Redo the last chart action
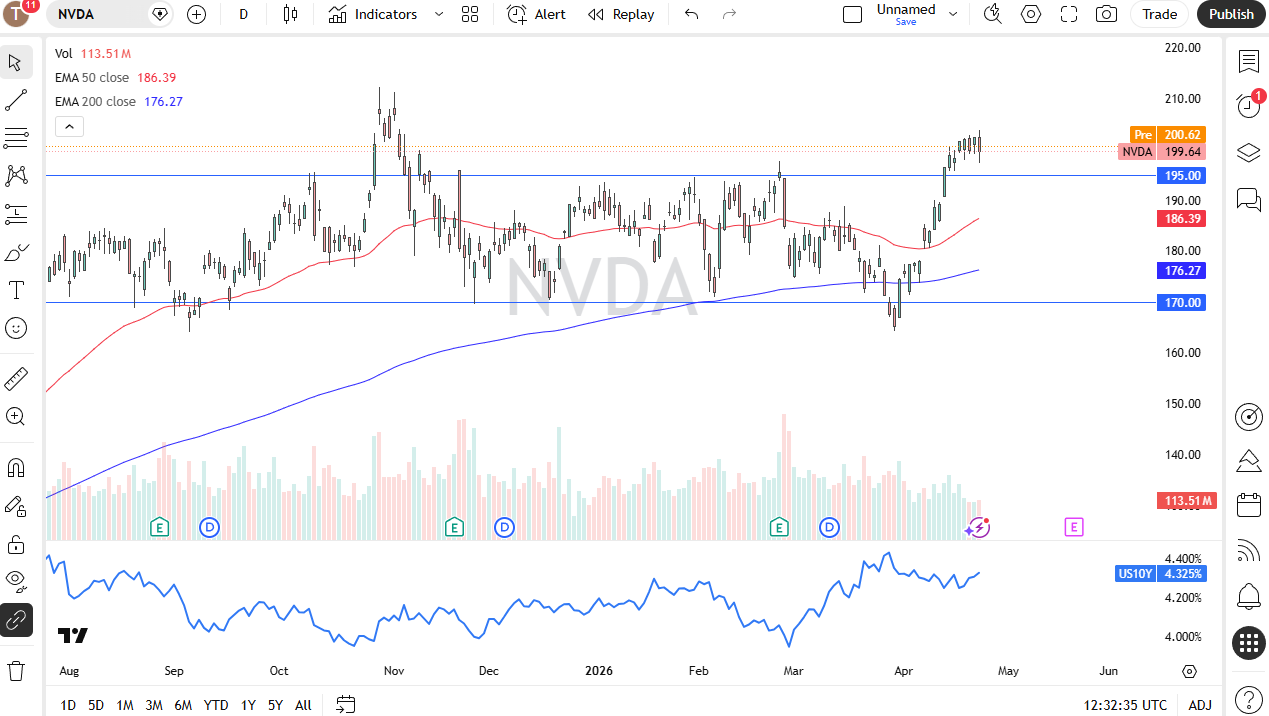This screenshot has width=1269, height=716. click(729, 14)
